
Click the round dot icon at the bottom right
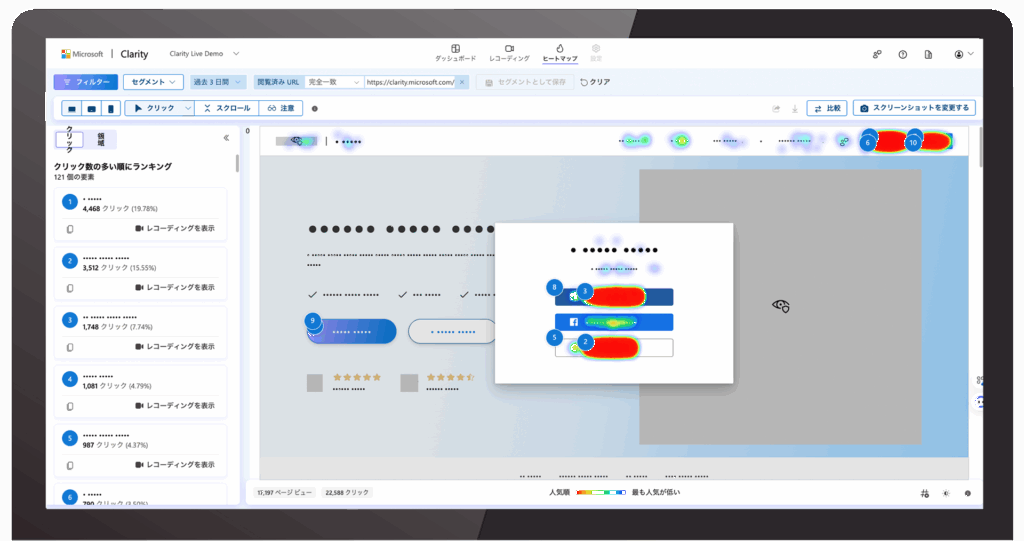[x=968, y=494]
